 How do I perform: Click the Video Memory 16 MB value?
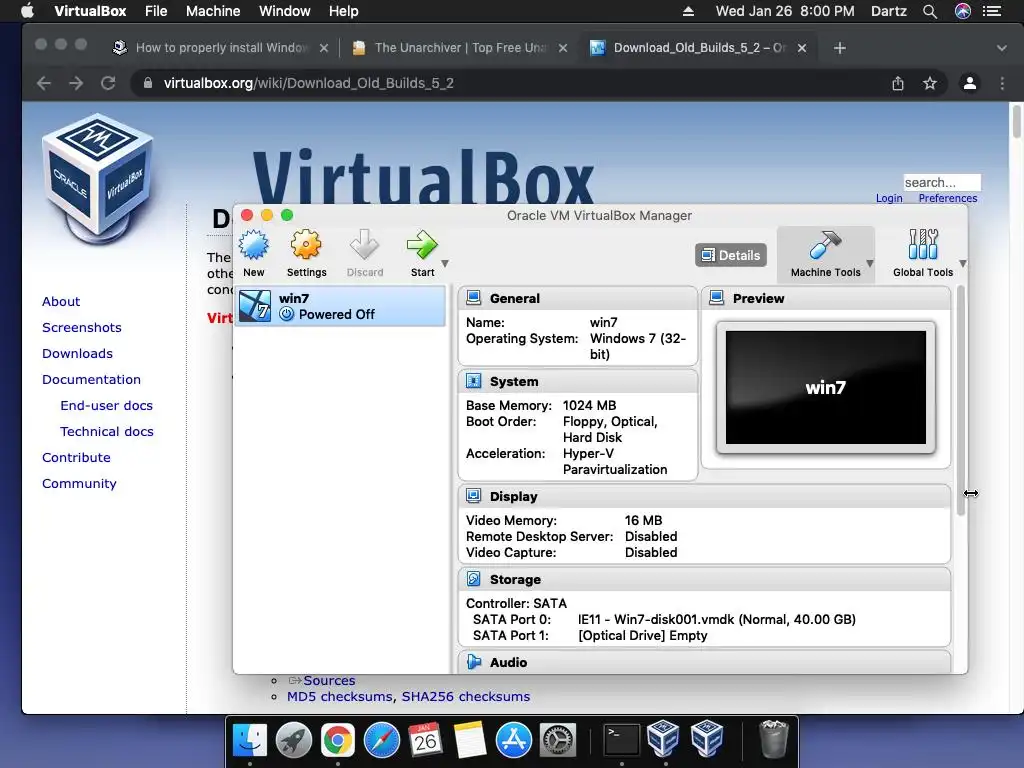(643, 520)
